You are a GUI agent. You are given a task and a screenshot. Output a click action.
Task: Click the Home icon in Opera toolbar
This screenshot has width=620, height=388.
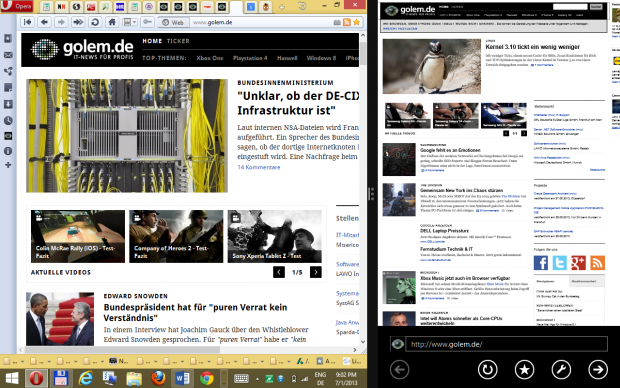coord(112,22)
